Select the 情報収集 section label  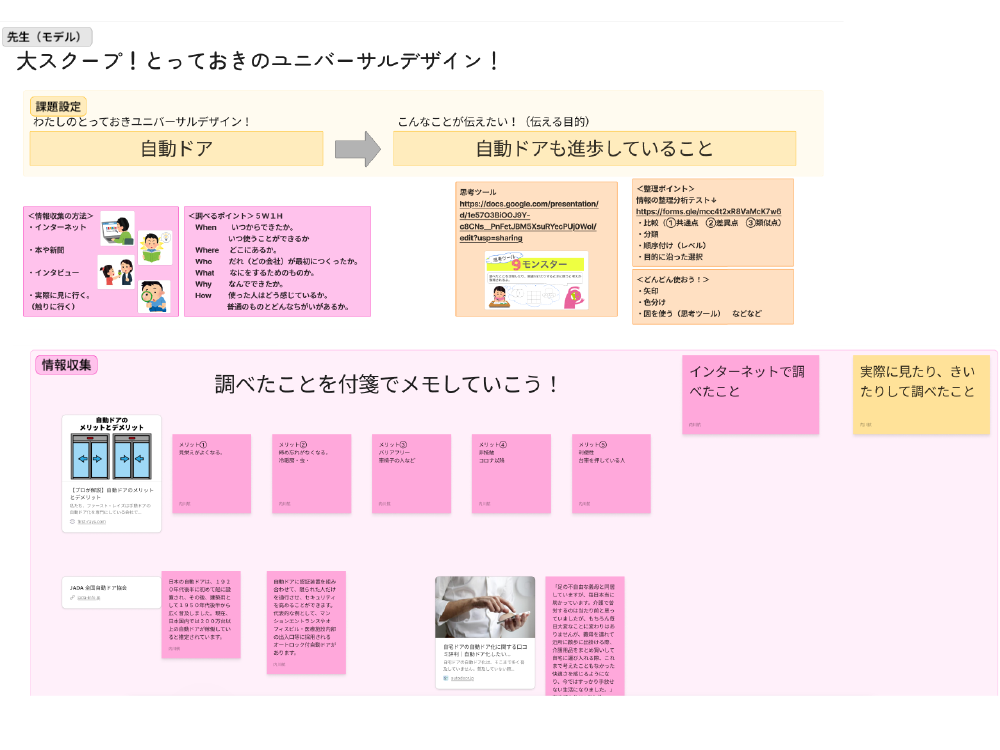[x=66, y=365]
